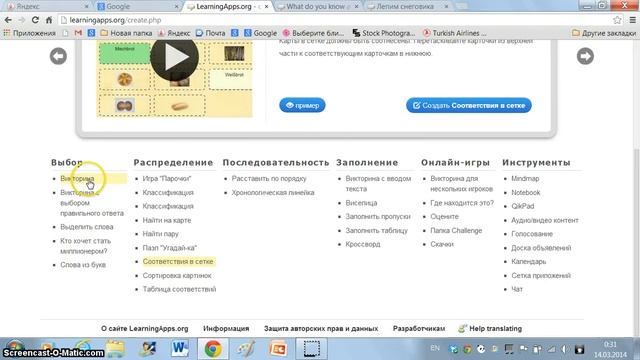Open the Слова из букв template
This screenshot has height=360, width=640.
coord(83,265)
